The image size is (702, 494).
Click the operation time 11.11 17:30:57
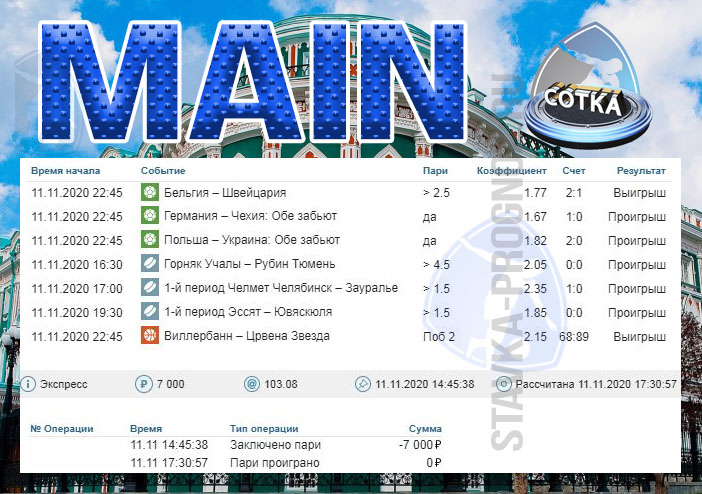pos(169,463)
